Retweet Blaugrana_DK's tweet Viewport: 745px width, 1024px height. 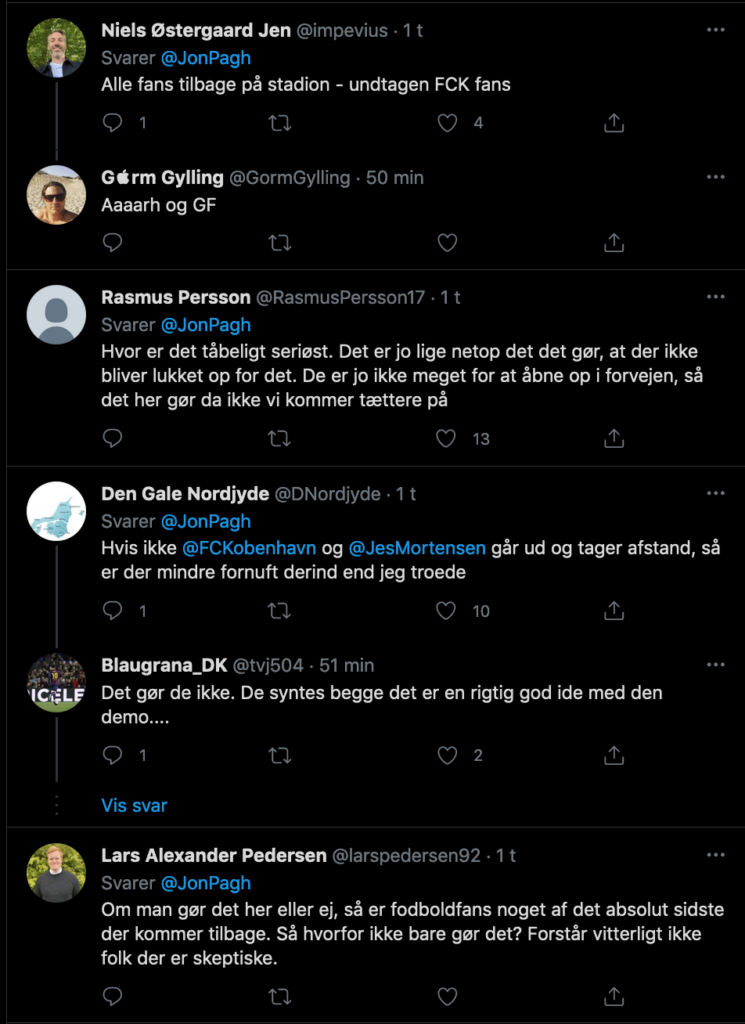(x=281, y=756)
